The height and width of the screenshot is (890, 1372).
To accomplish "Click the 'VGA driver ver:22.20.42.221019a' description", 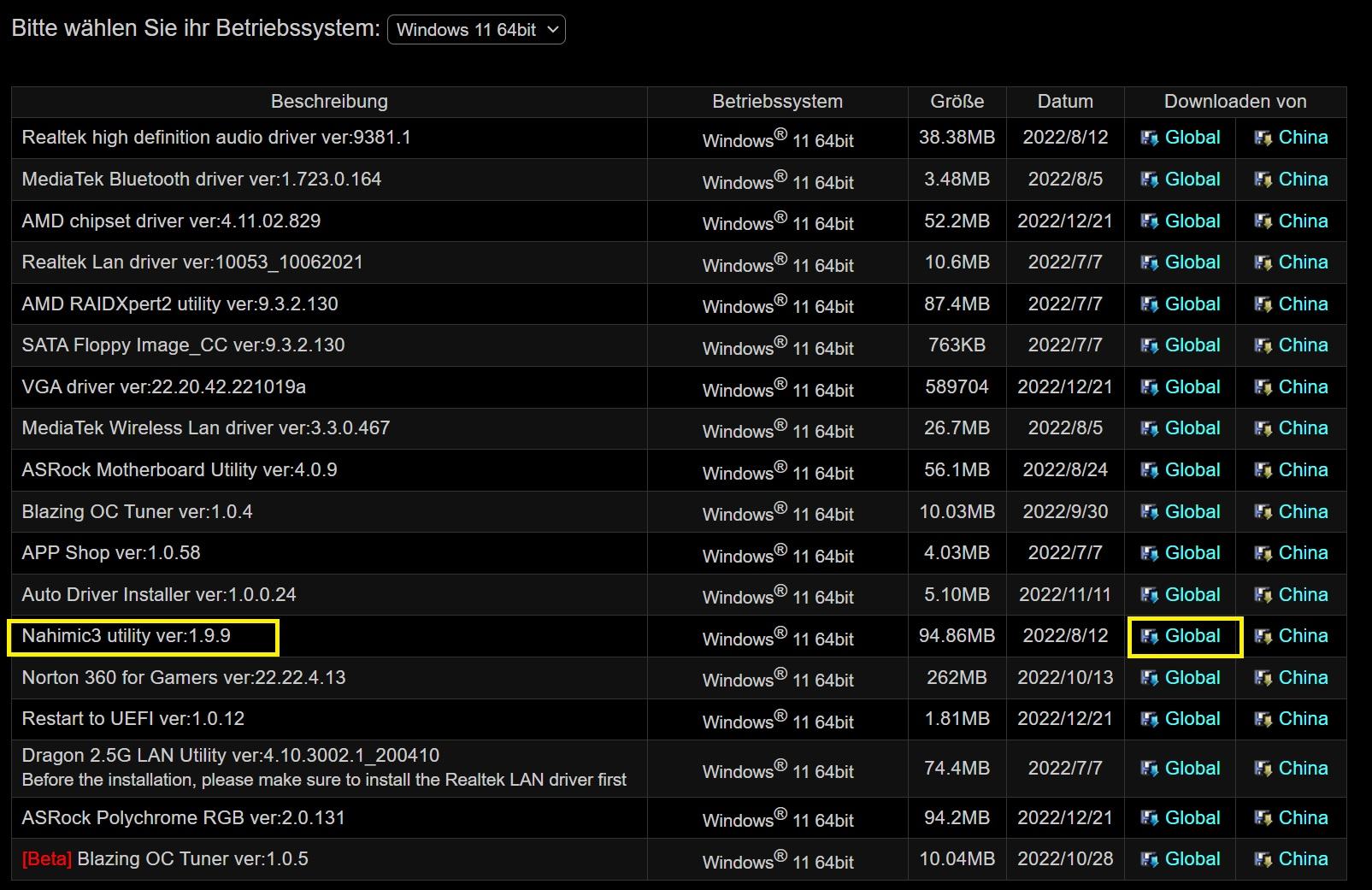I will click(164, 387).
